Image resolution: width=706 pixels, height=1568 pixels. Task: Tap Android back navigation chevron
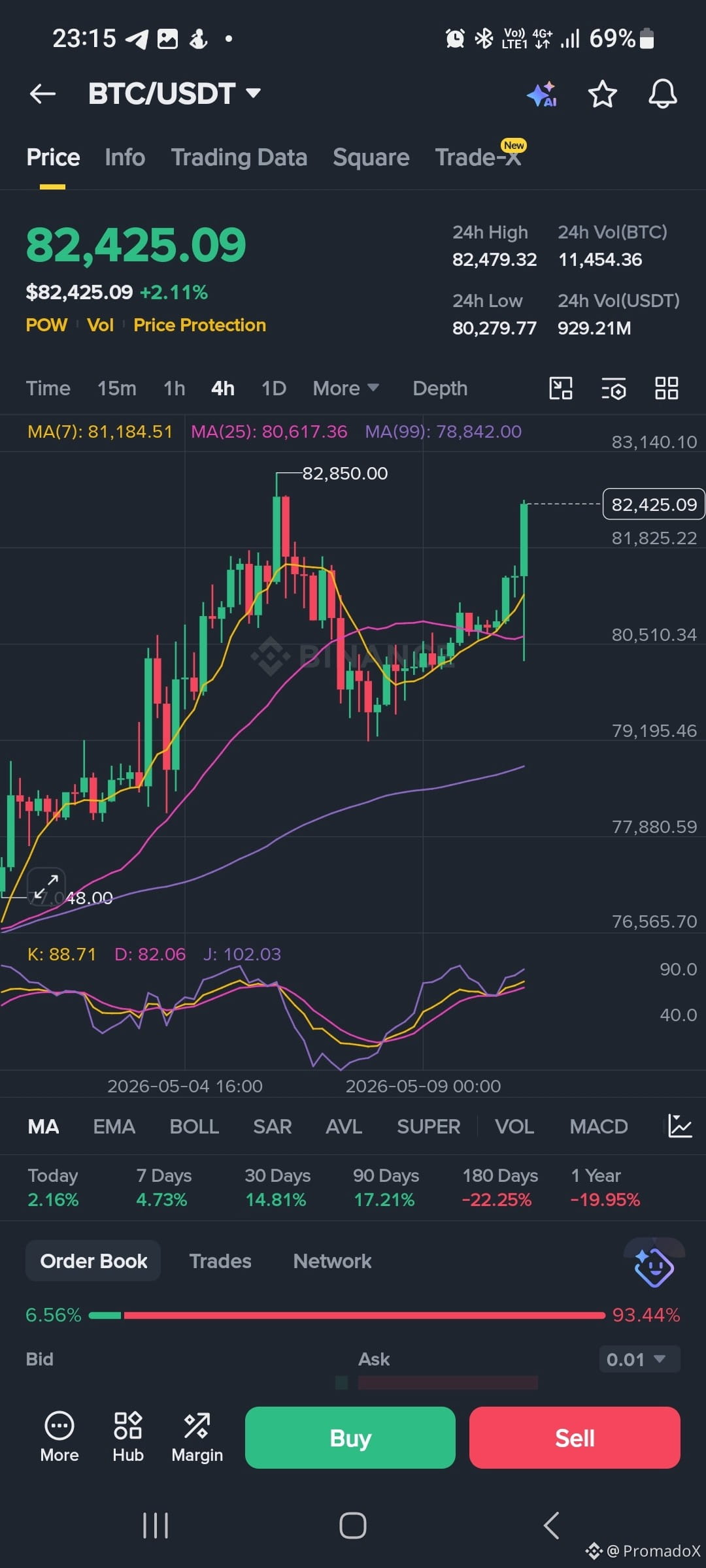pyautogui.click(x=551, y=1526)
